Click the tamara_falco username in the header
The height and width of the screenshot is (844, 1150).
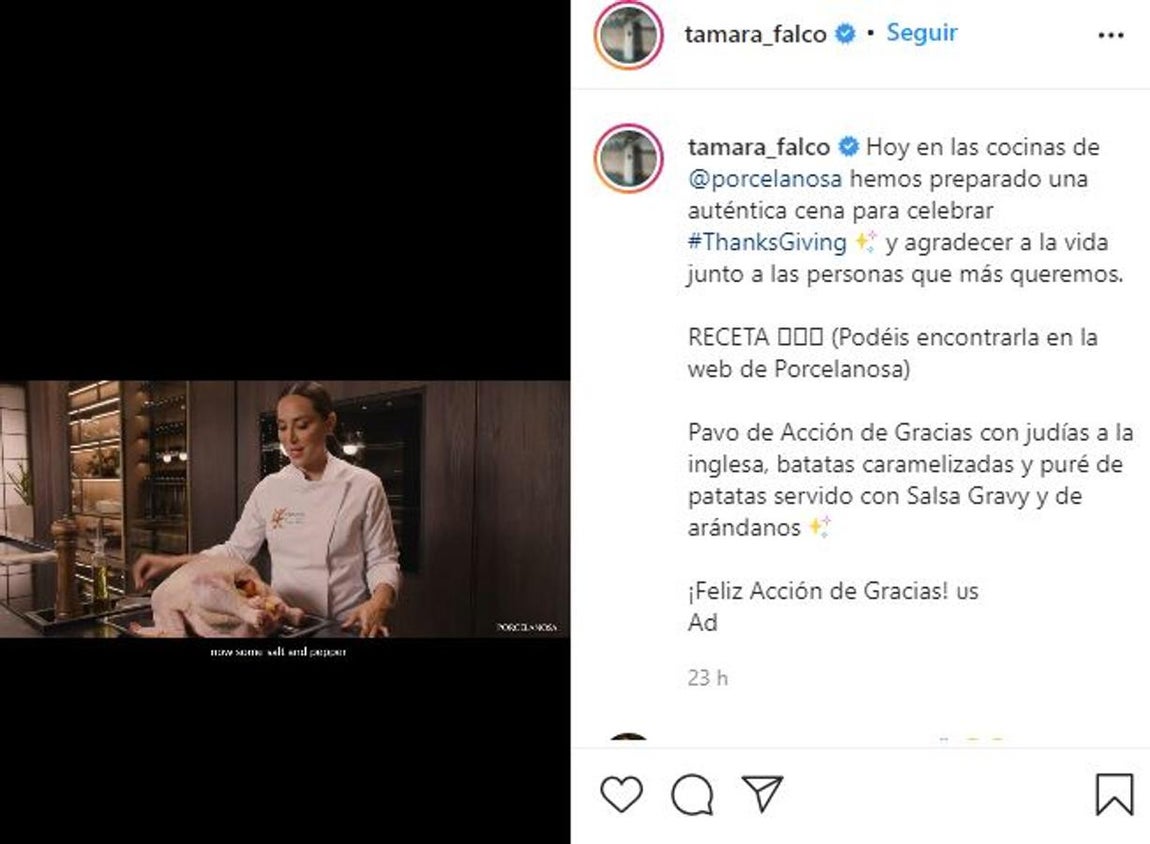coord(757,32)
